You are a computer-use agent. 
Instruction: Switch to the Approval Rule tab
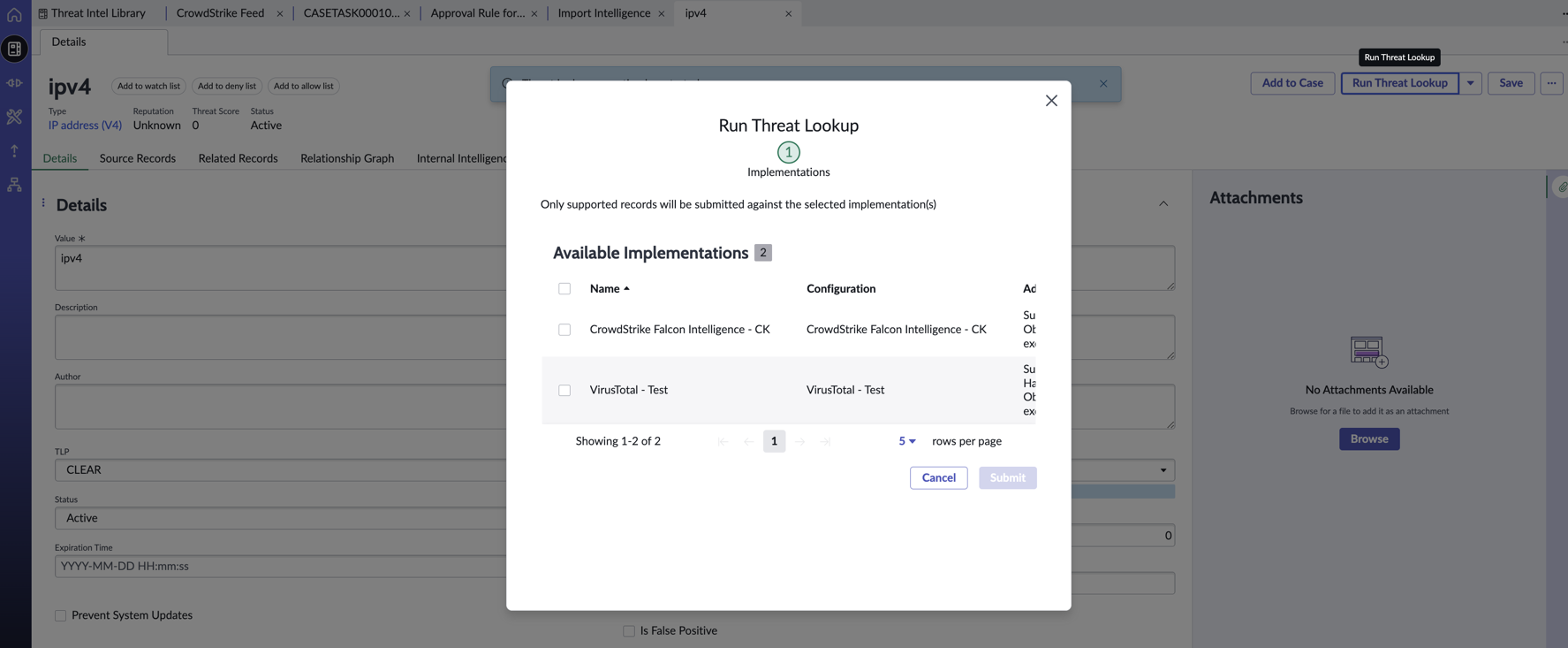click(x=477, y=13)
